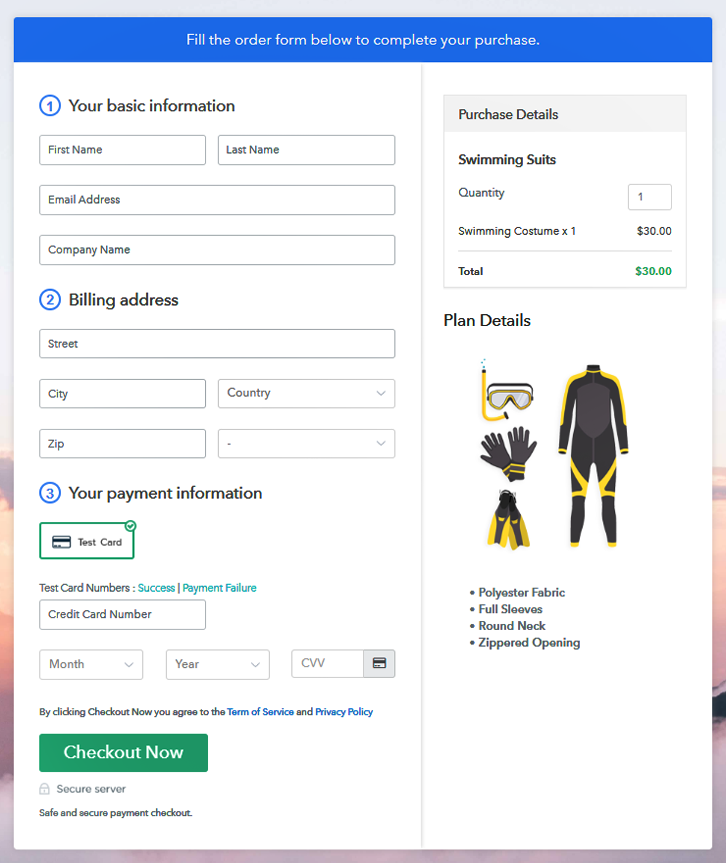Click the Billing address heading
The image size is (726, 863).
point(123,300)
